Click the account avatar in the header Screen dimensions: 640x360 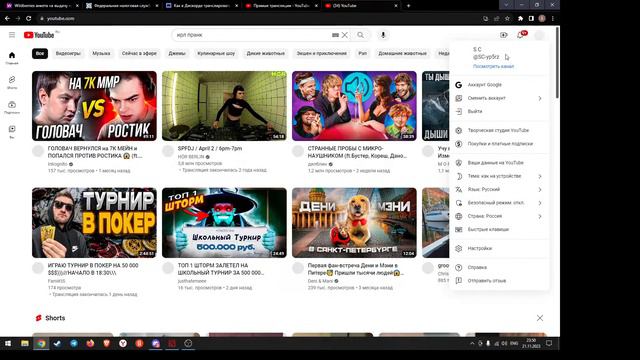coord(539,35)
